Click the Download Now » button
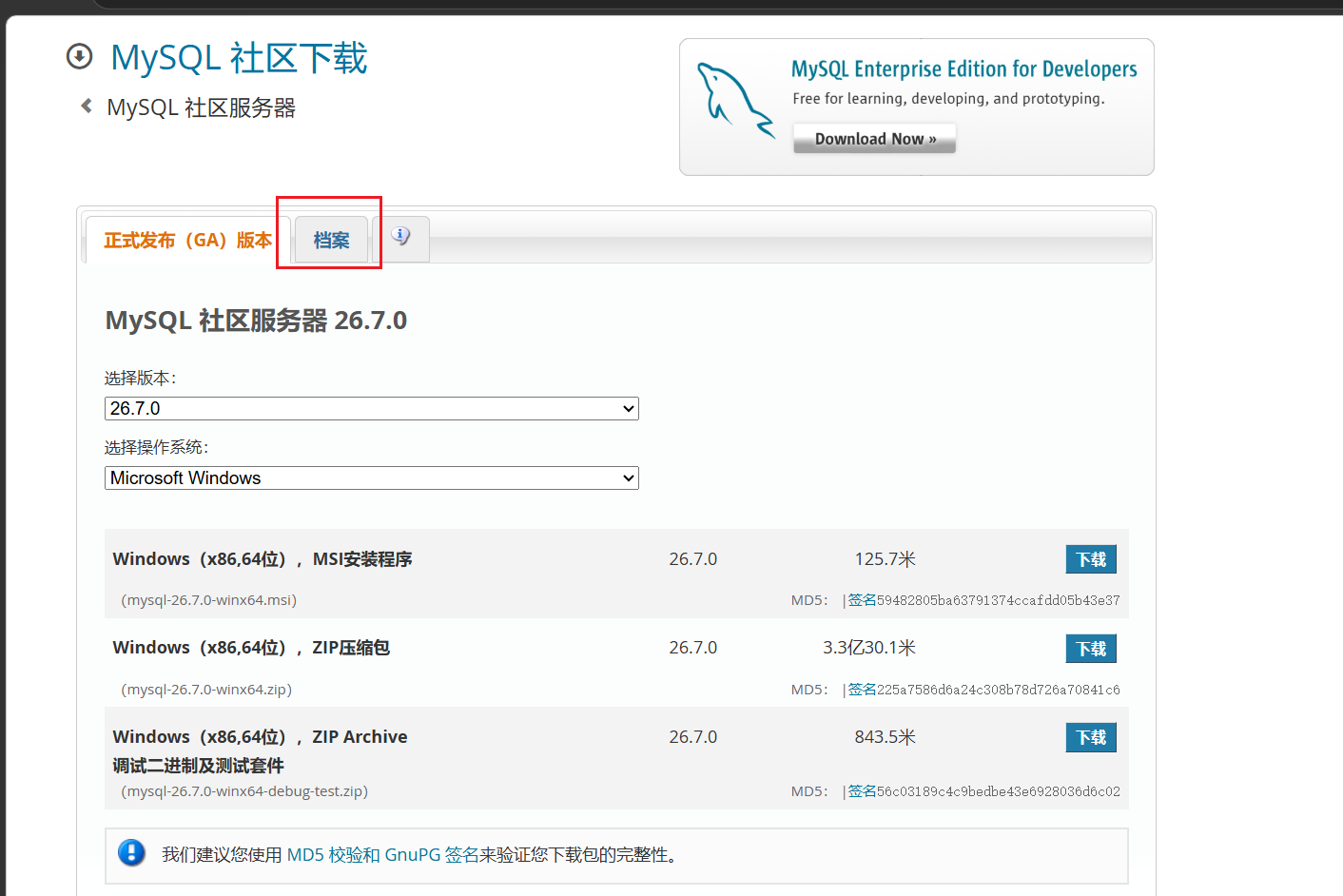The width and height of the screenshot is (1343, 896). 875,139
